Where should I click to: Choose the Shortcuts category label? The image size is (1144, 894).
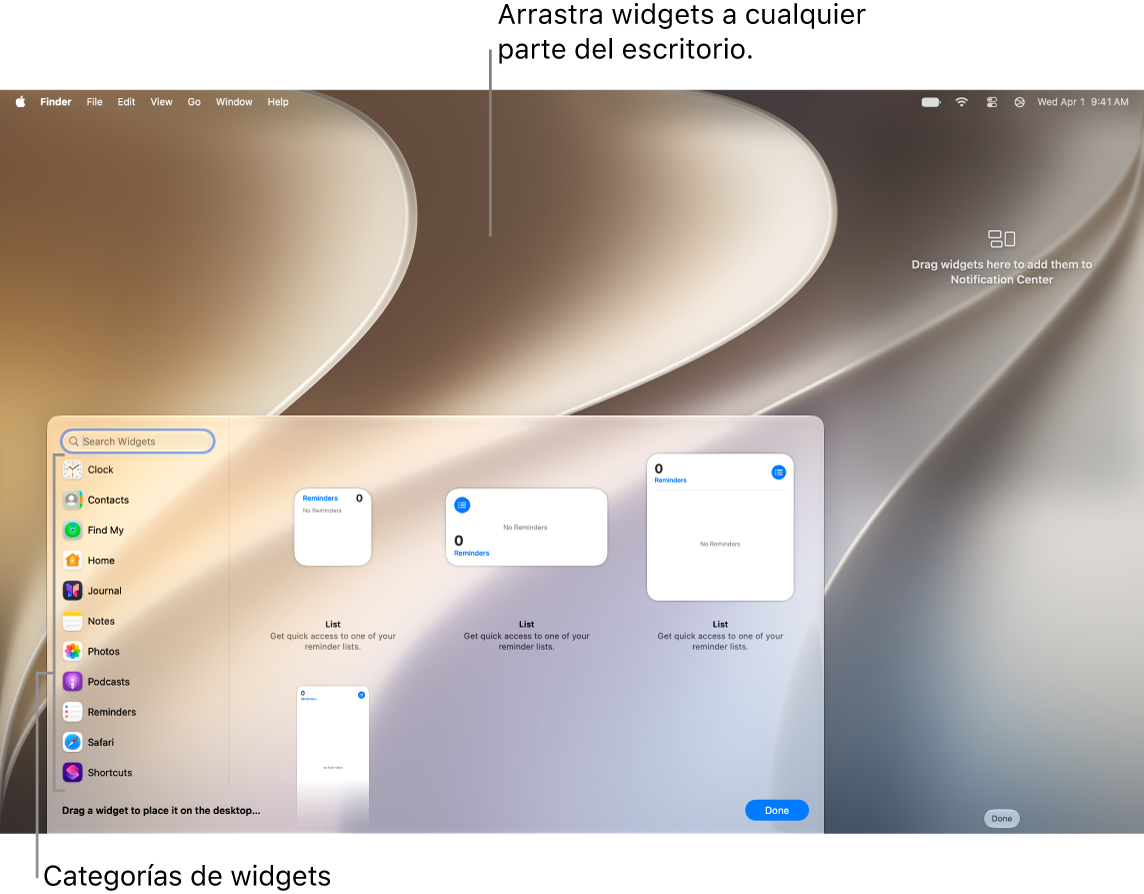click(109, 773)
